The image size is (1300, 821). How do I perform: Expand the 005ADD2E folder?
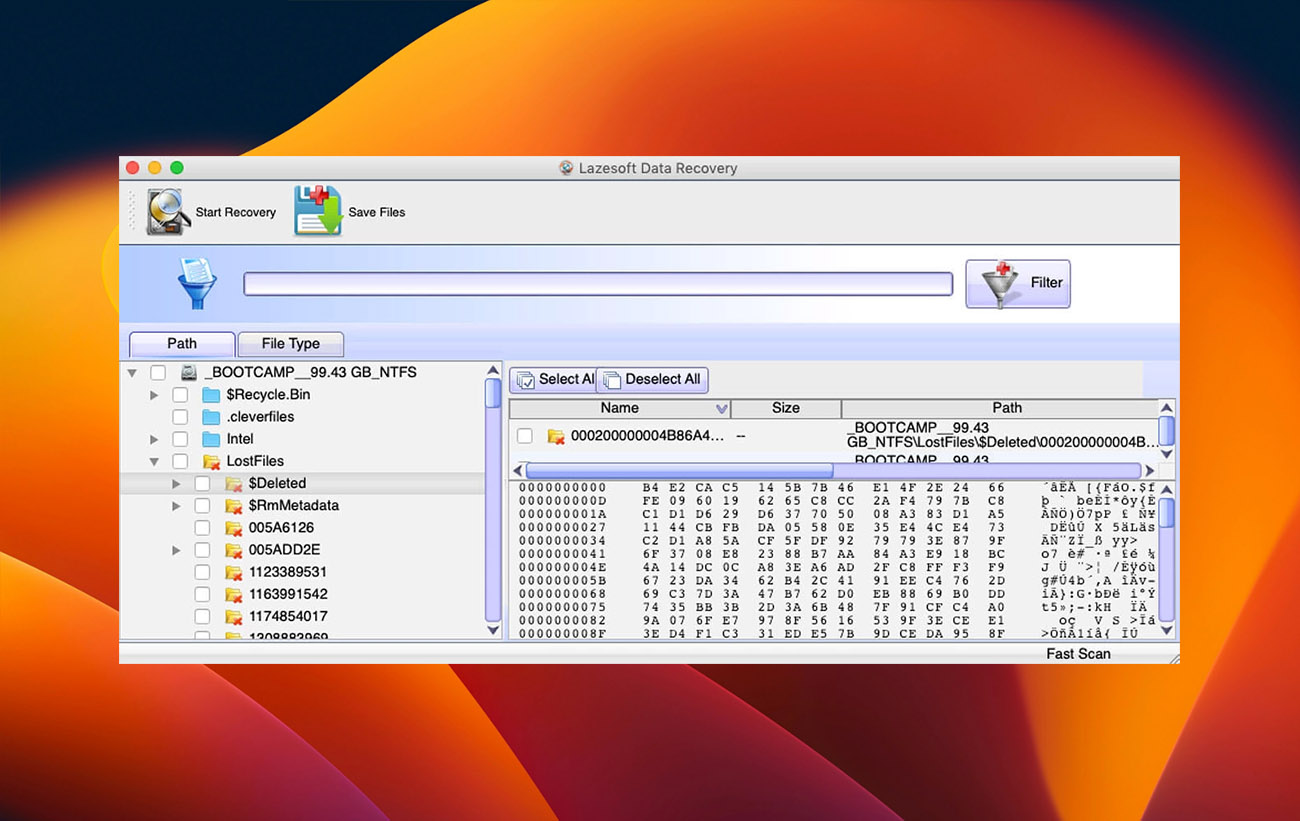[176, 550]
